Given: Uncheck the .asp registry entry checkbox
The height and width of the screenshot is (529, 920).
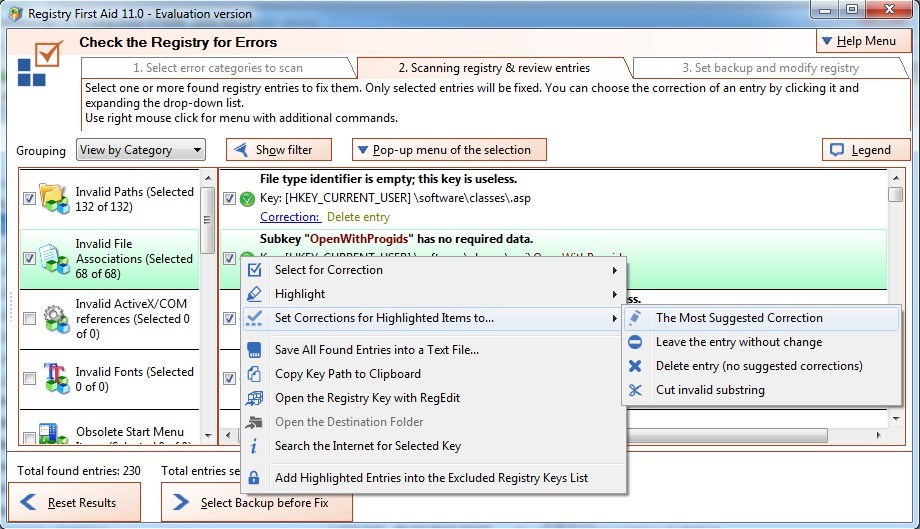Looking at the screenshot, I should click(x=229, y=199).
